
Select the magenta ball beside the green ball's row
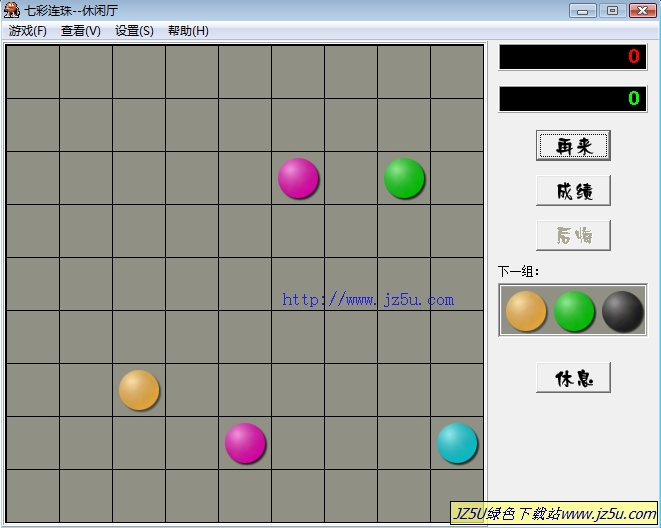[298, 178]
